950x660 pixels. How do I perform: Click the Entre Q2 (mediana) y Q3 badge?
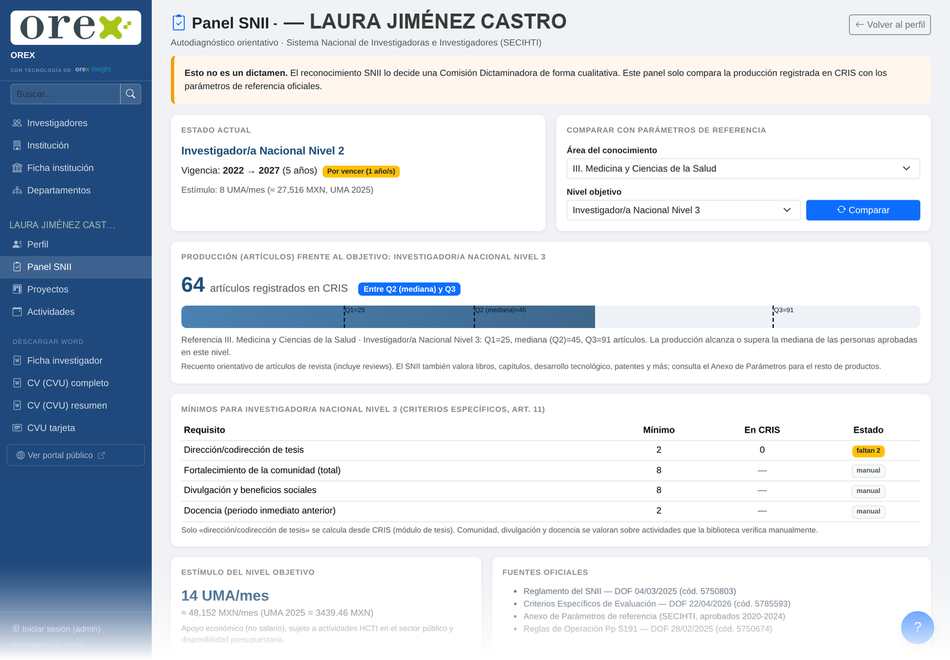[410, 289]
